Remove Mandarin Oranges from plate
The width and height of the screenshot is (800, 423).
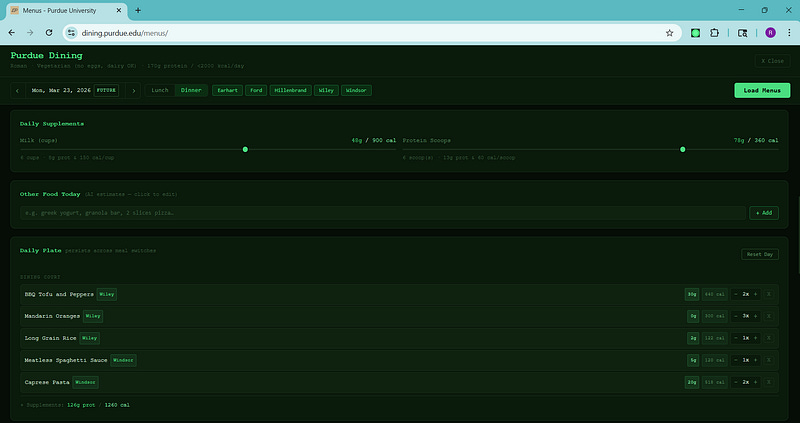769,316
